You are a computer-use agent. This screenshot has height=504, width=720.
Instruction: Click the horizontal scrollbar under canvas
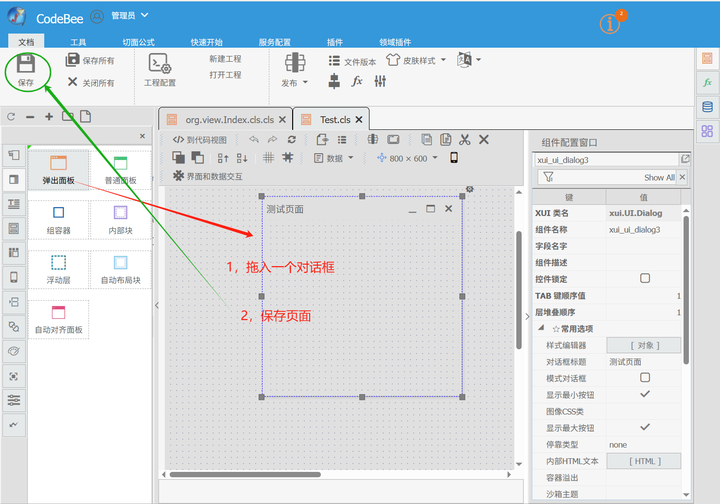(245, 474)
